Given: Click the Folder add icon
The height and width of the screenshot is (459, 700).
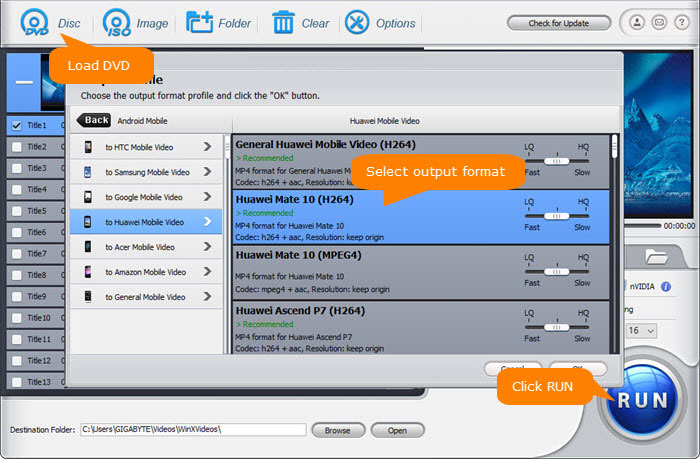Looking at the screenshot, I should point(200,22).
